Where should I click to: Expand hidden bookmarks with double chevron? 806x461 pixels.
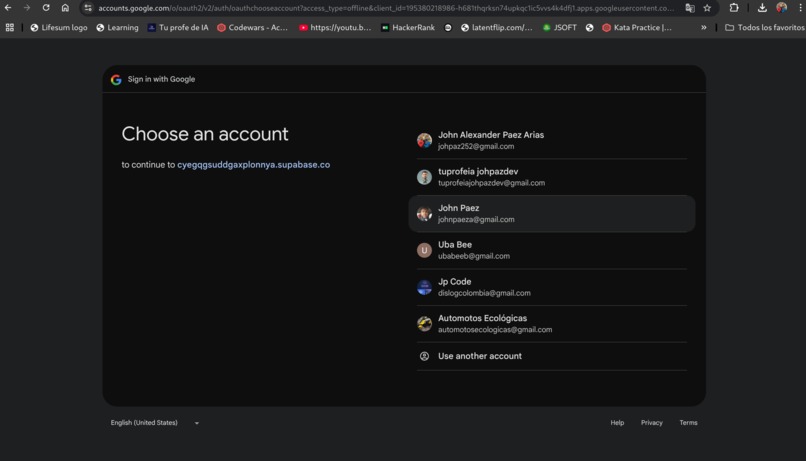point(703,28)
